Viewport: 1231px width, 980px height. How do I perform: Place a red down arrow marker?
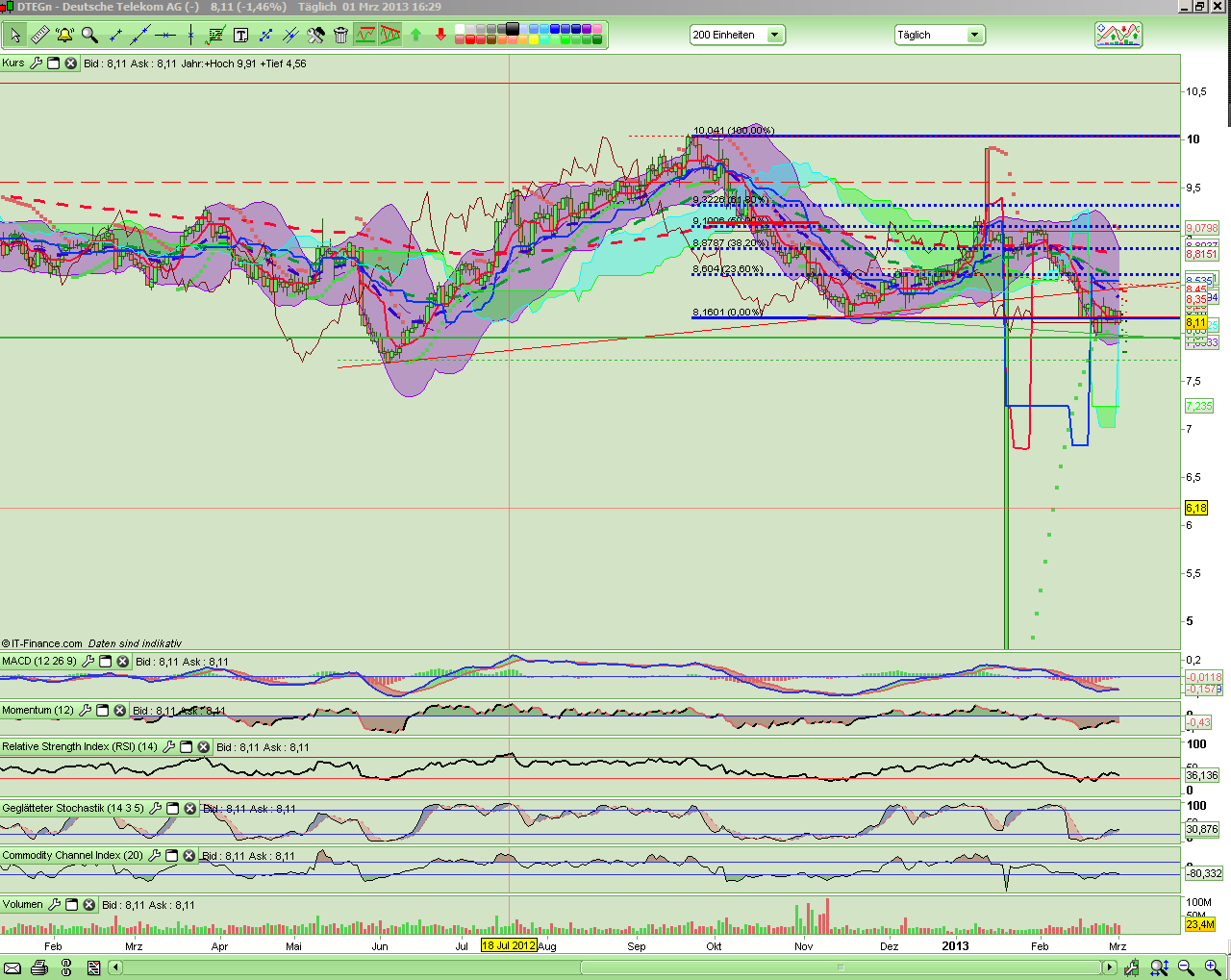(440, 36)
